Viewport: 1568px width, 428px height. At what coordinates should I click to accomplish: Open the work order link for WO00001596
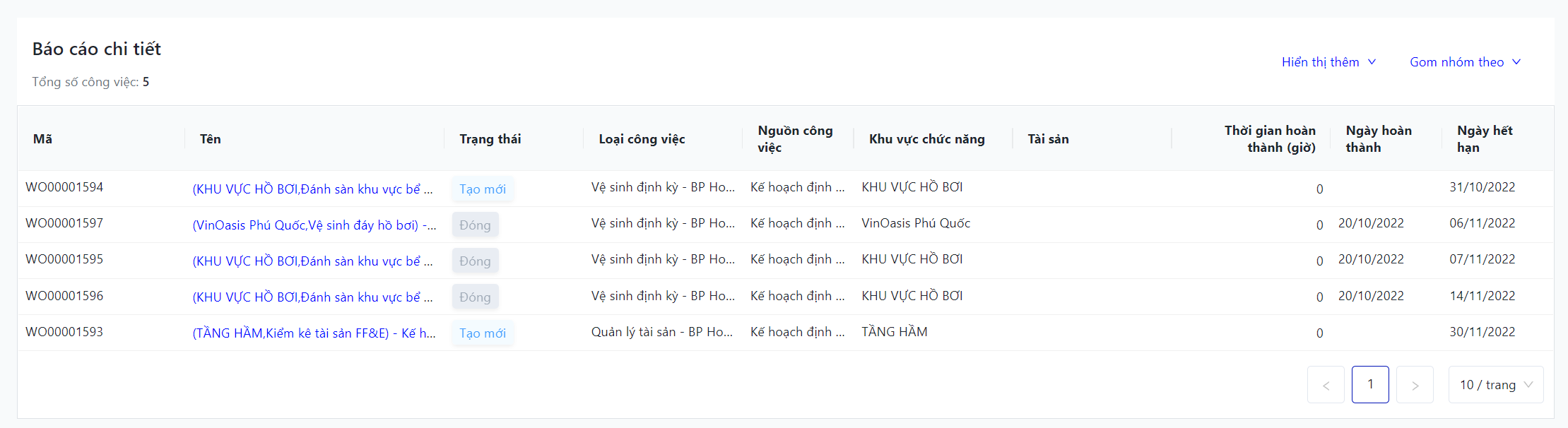pyautogui.click(x=312, y=297)
